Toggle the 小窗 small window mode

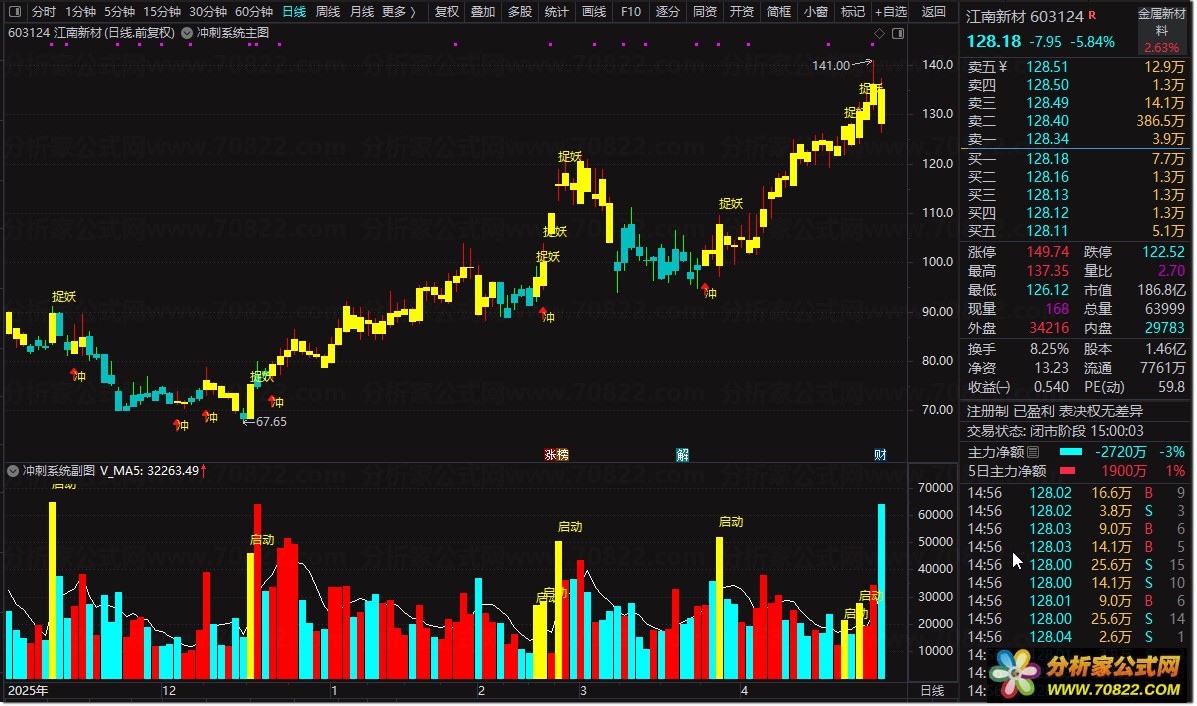point(815,12)
